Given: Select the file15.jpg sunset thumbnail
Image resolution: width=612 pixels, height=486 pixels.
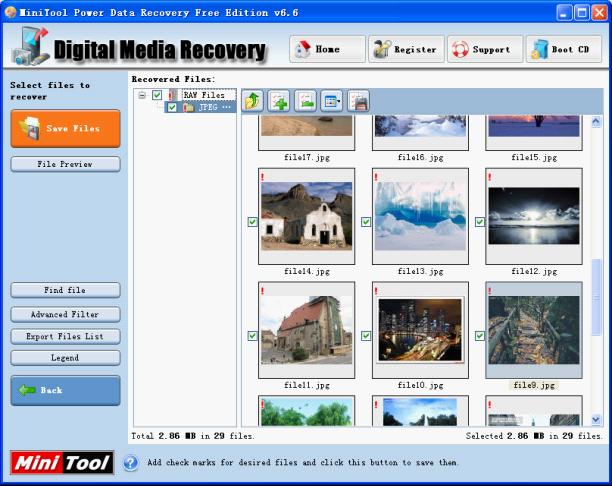Looking at the screenshot, I should (x=534, y=133).
